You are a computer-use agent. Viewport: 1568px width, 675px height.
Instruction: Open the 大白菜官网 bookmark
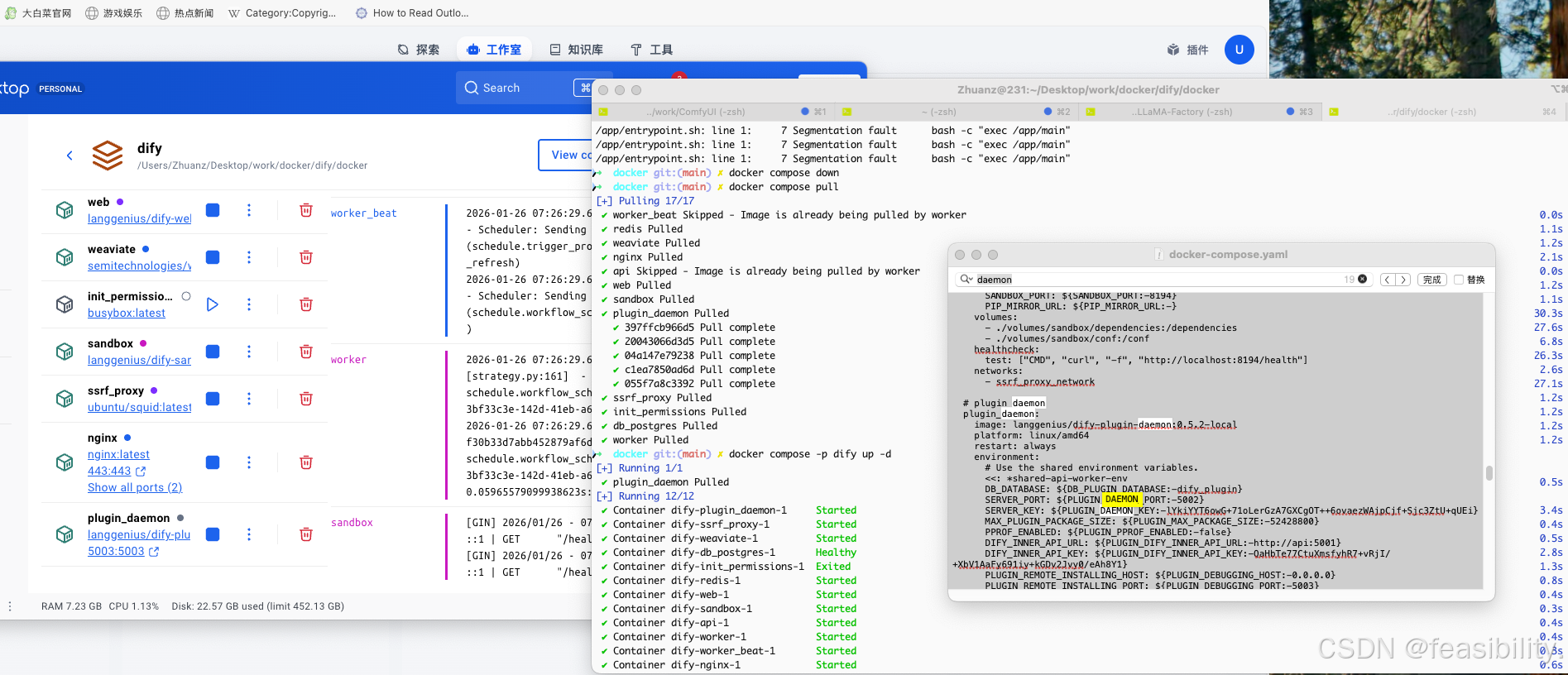point(39,13)
